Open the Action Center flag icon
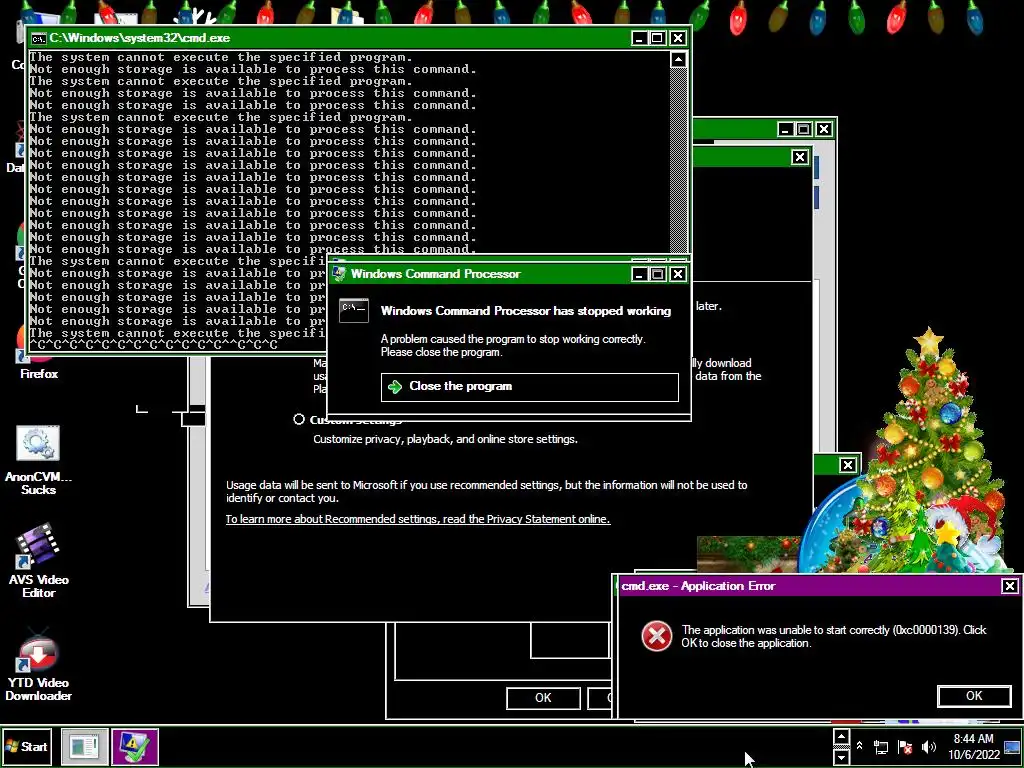1024x768 pixels. (x=904, y=746)
